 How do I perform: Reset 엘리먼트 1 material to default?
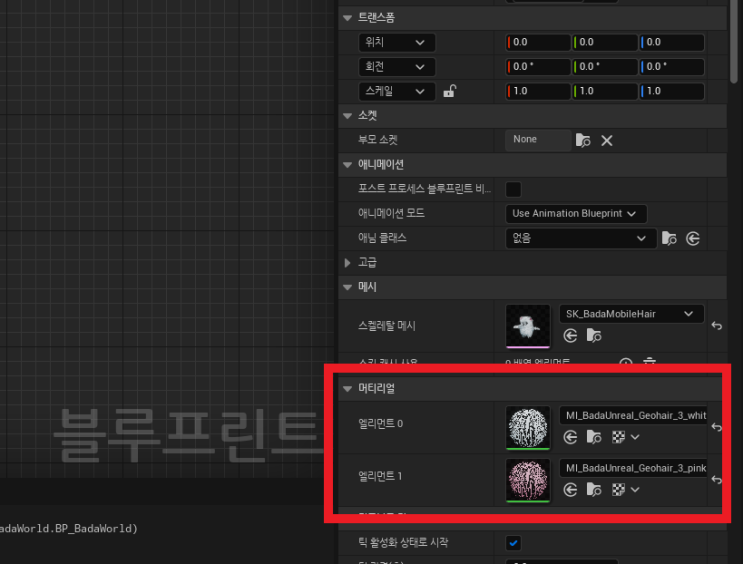pos(716,480)
